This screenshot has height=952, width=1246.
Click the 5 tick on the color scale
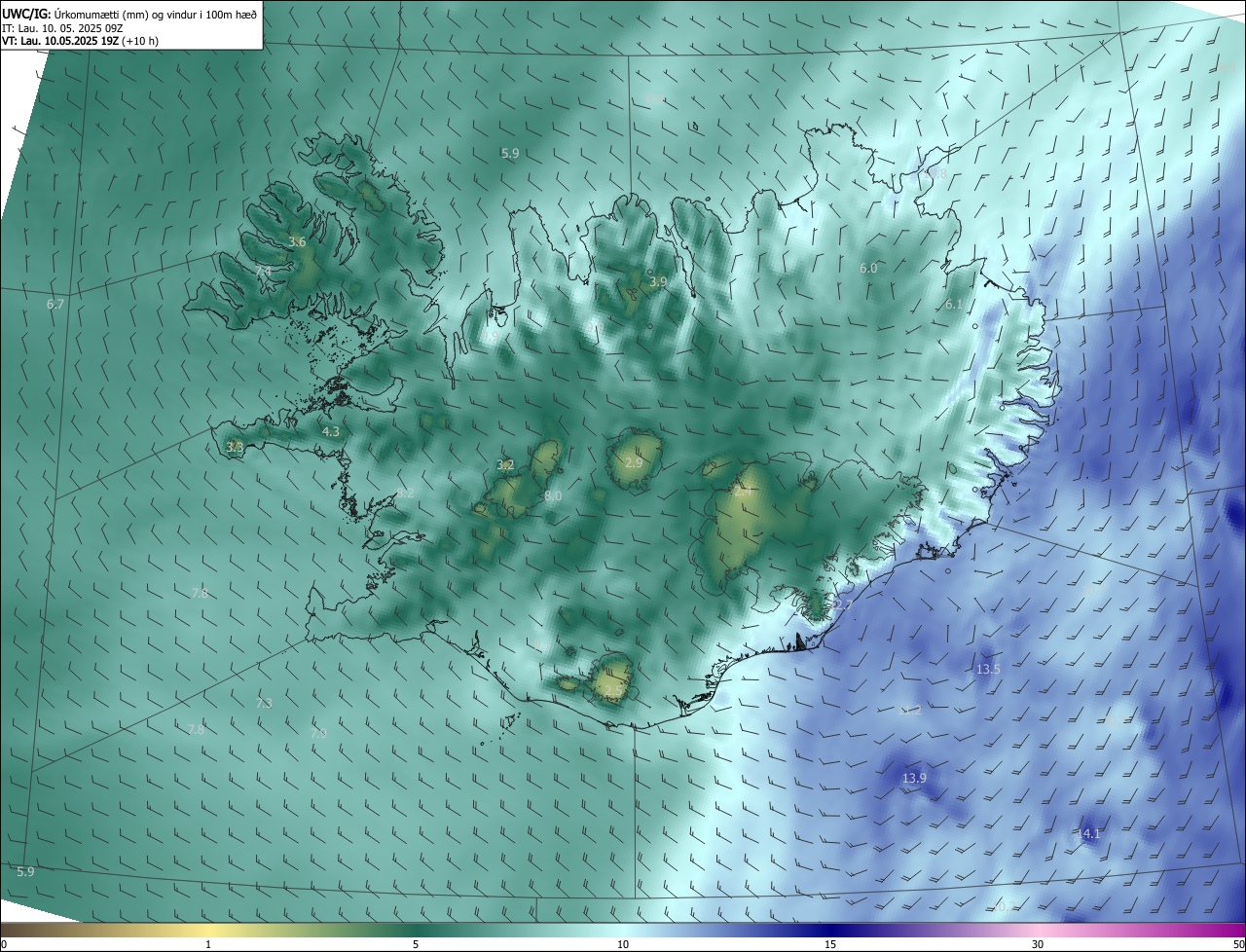click(x=416, y=945)
